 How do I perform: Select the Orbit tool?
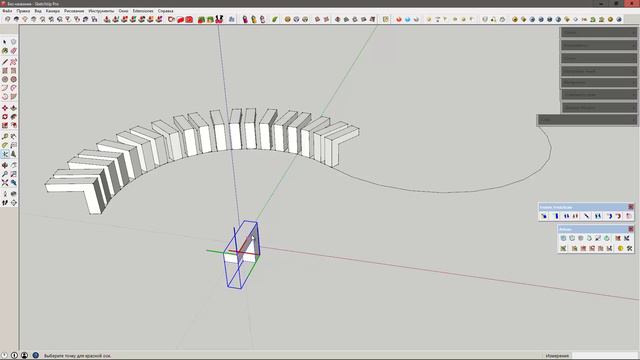(x=5, y=165)
